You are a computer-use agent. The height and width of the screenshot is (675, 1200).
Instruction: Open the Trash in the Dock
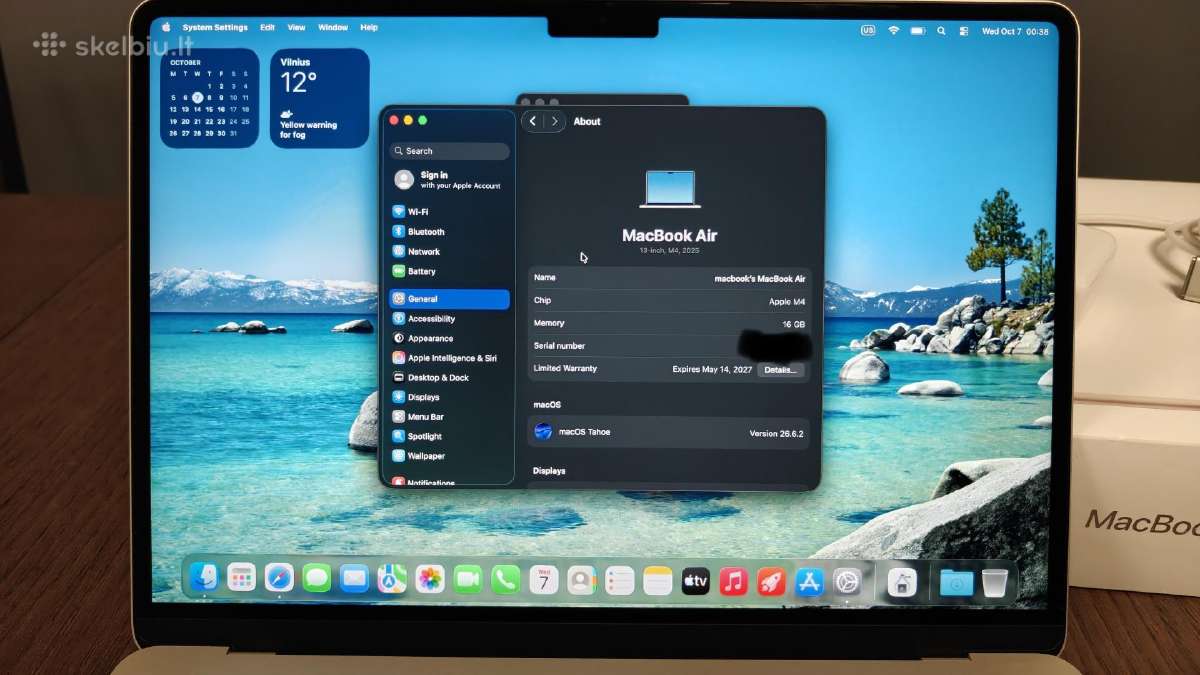click(x=995, y=583)
